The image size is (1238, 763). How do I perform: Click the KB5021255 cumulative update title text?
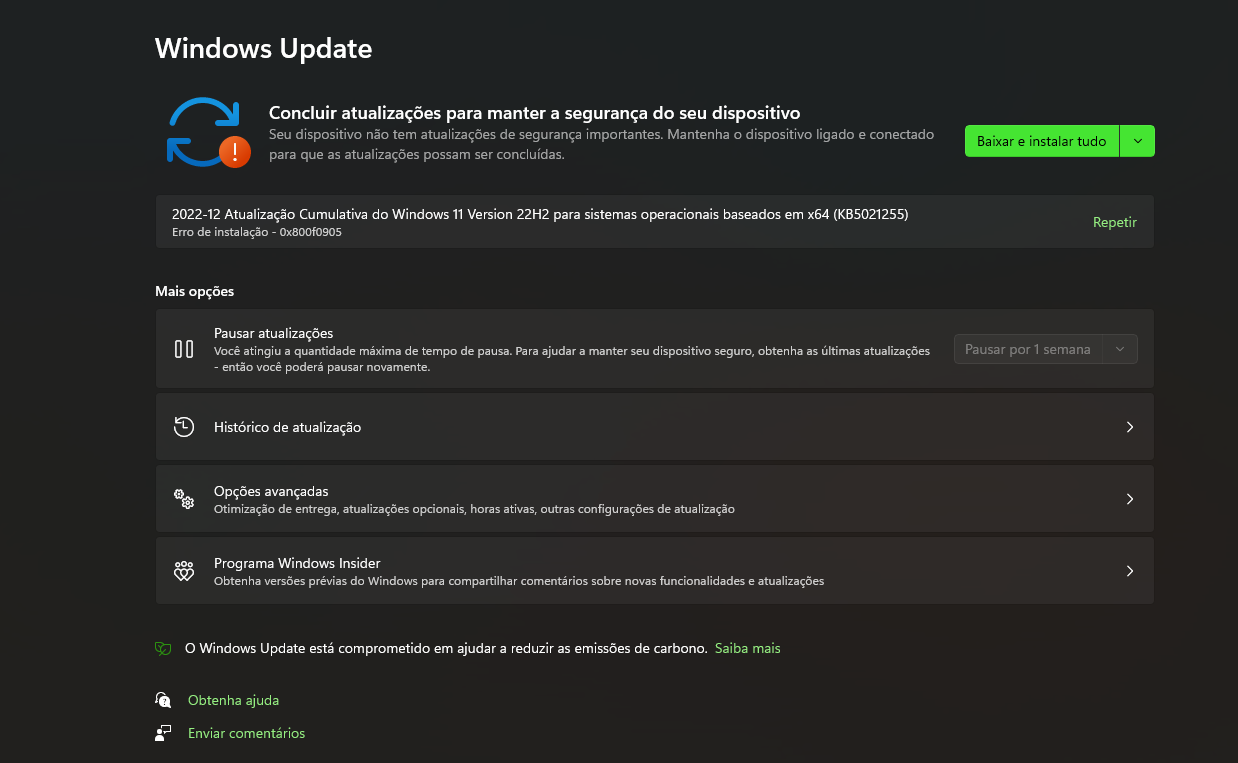point(540,214)
